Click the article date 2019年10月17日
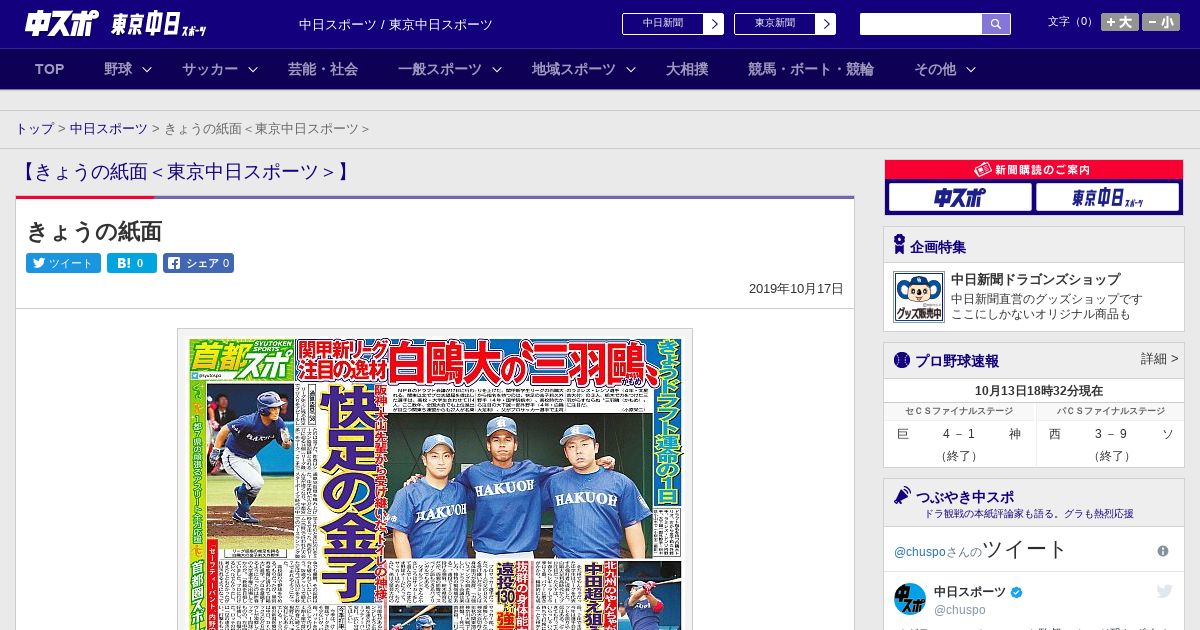 [x=796, y=289]
